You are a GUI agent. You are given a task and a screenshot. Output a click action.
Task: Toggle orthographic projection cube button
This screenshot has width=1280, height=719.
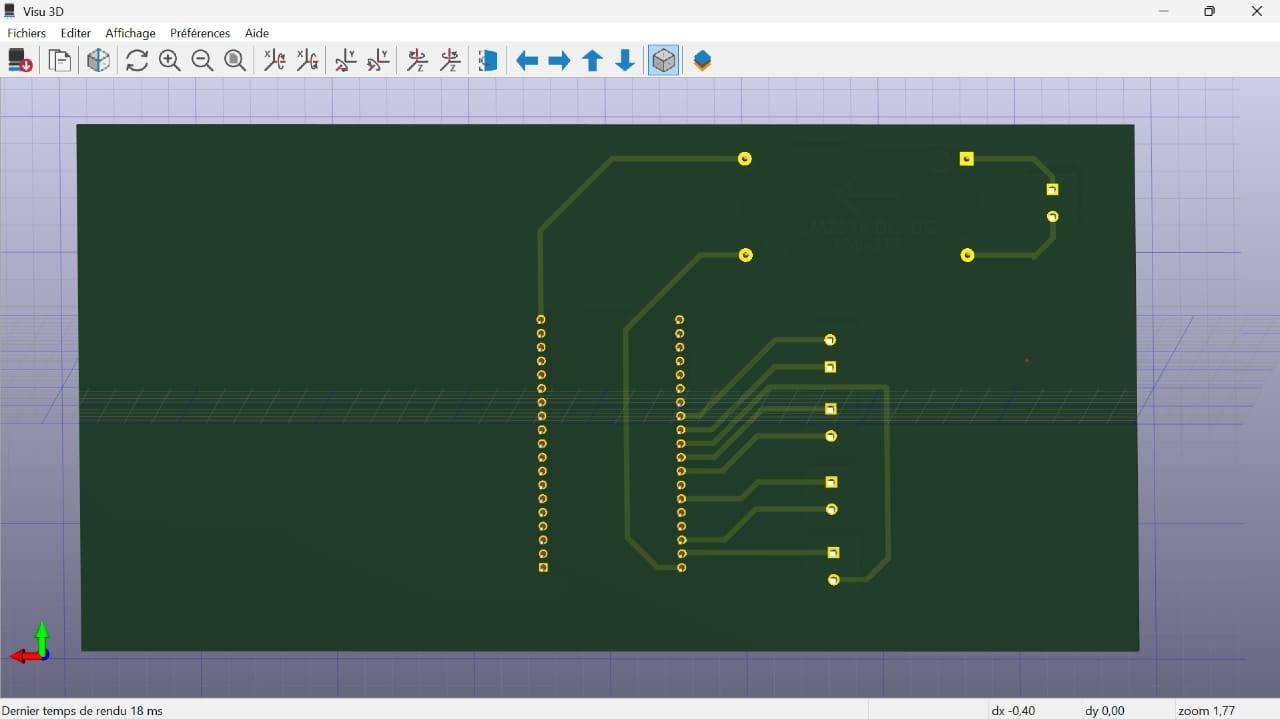pos(663,61)
